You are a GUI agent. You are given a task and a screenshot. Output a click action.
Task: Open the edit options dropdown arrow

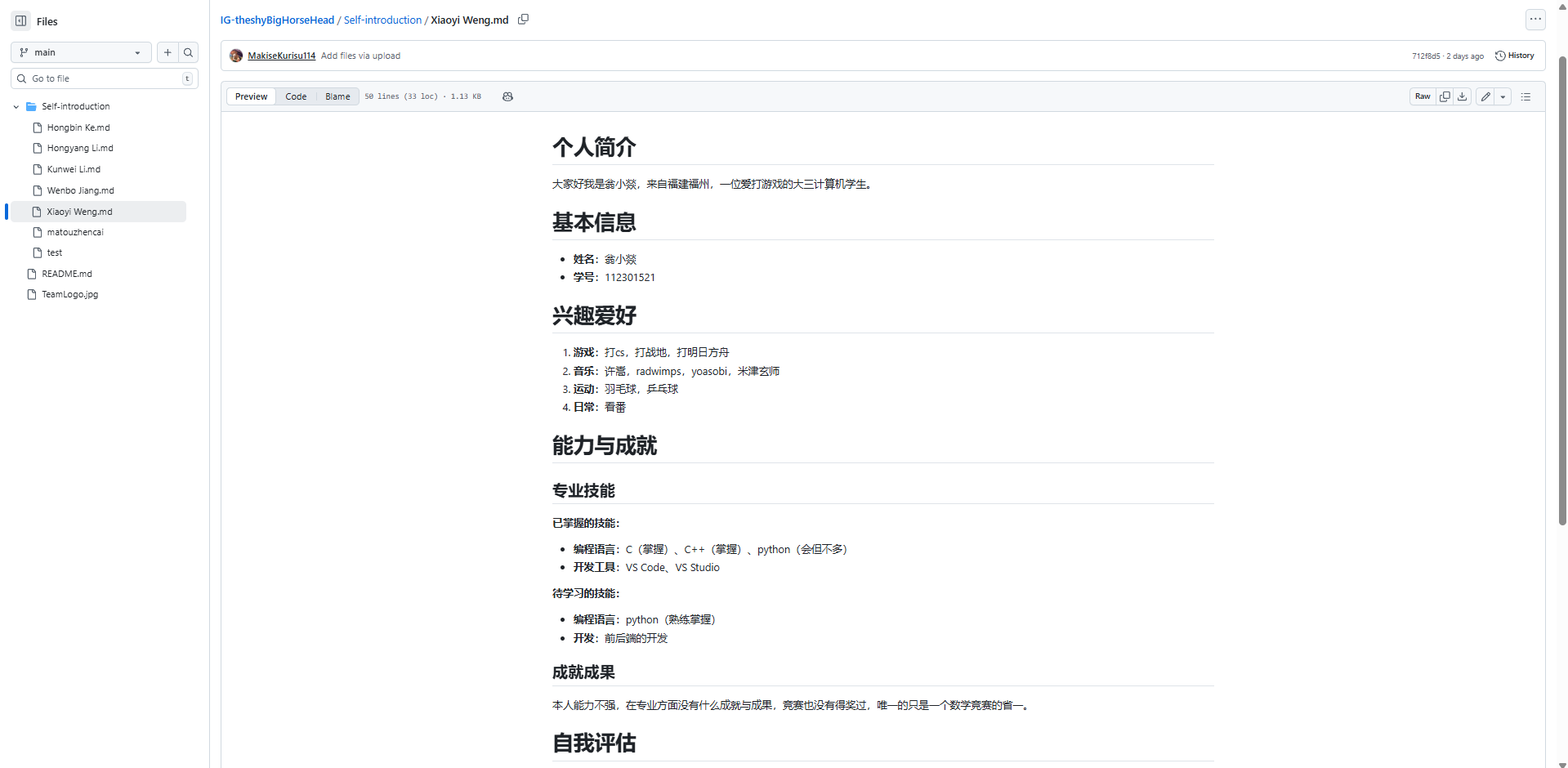click(x=1503, y=96)
